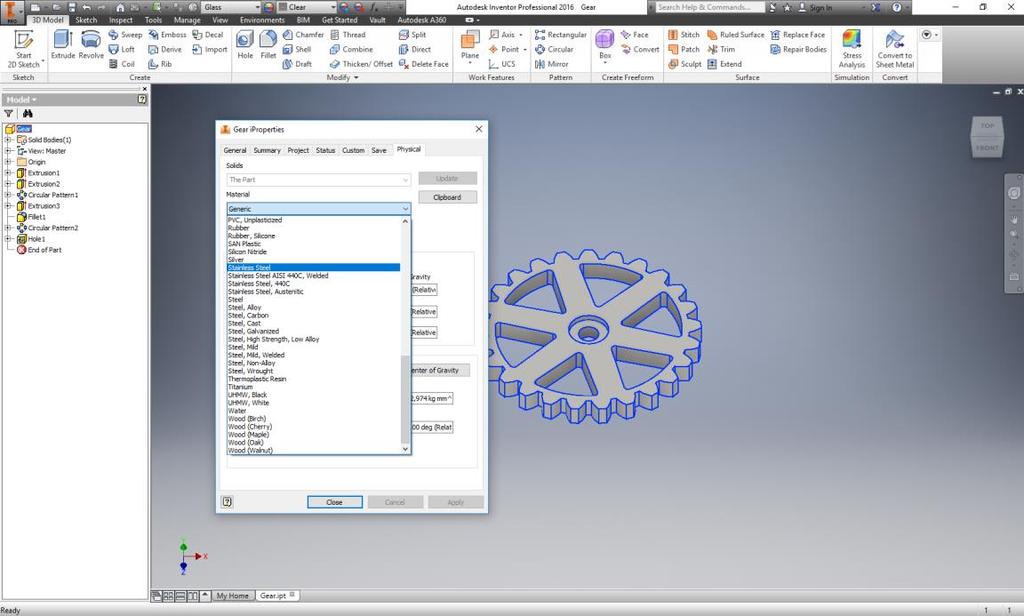This screenshot has height=616, width=1024.
Task: Open Stress Analysis
Action: point(852,48)
